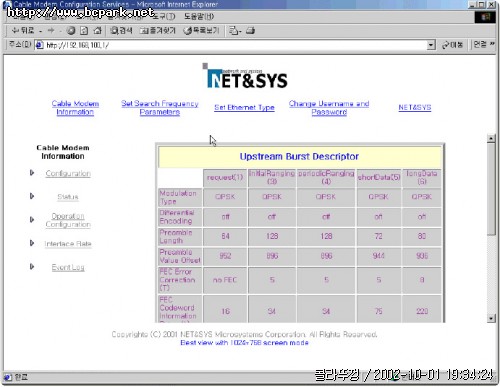
Task: Click the longData(6) column header
Action: click(x=422, y=178)
